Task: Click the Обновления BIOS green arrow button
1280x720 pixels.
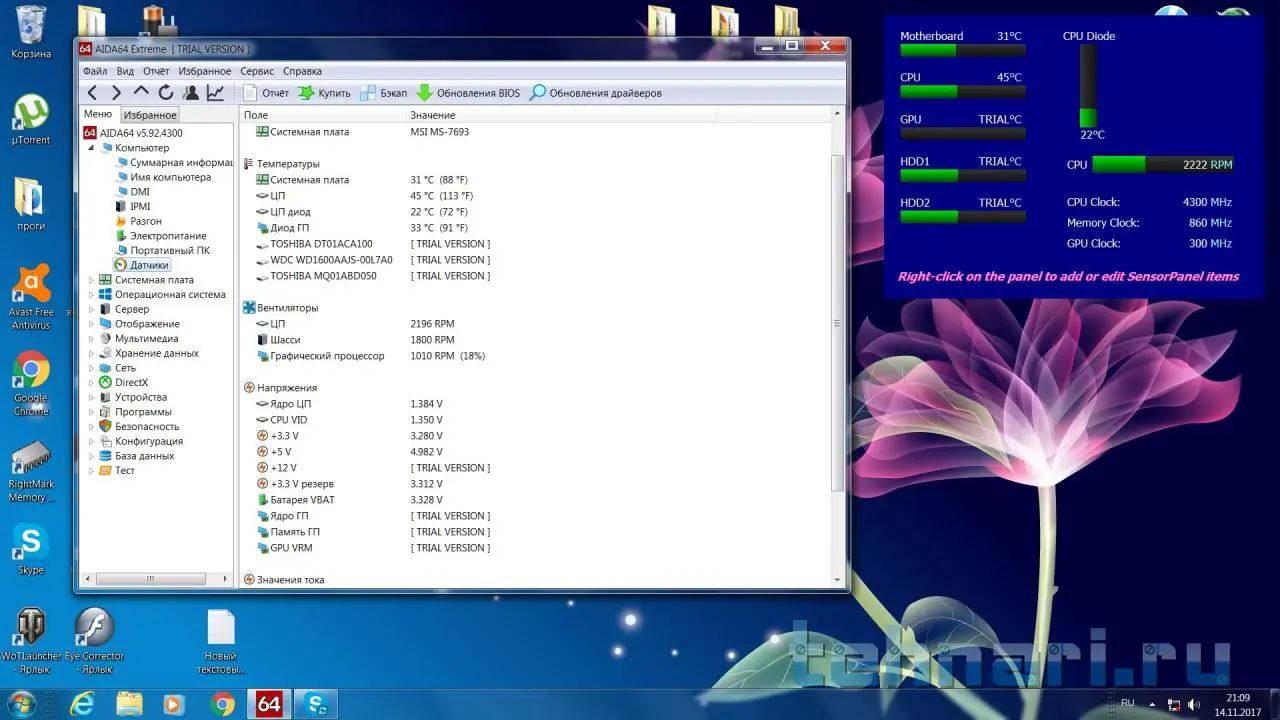Action: [468, 93]
